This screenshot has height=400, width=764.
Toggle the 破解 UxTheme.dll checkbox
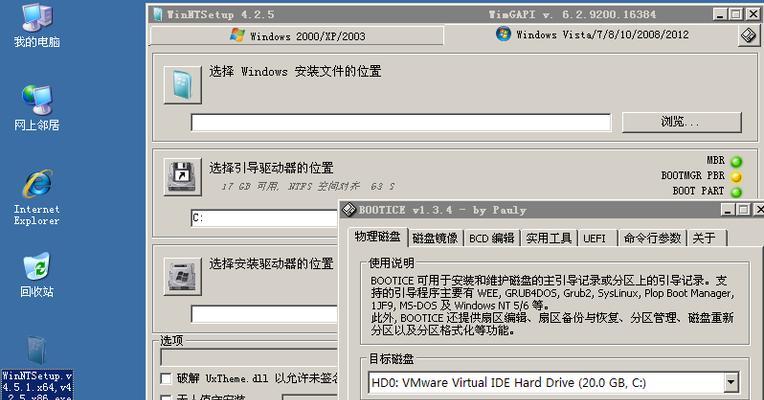(x=166, y=379)
